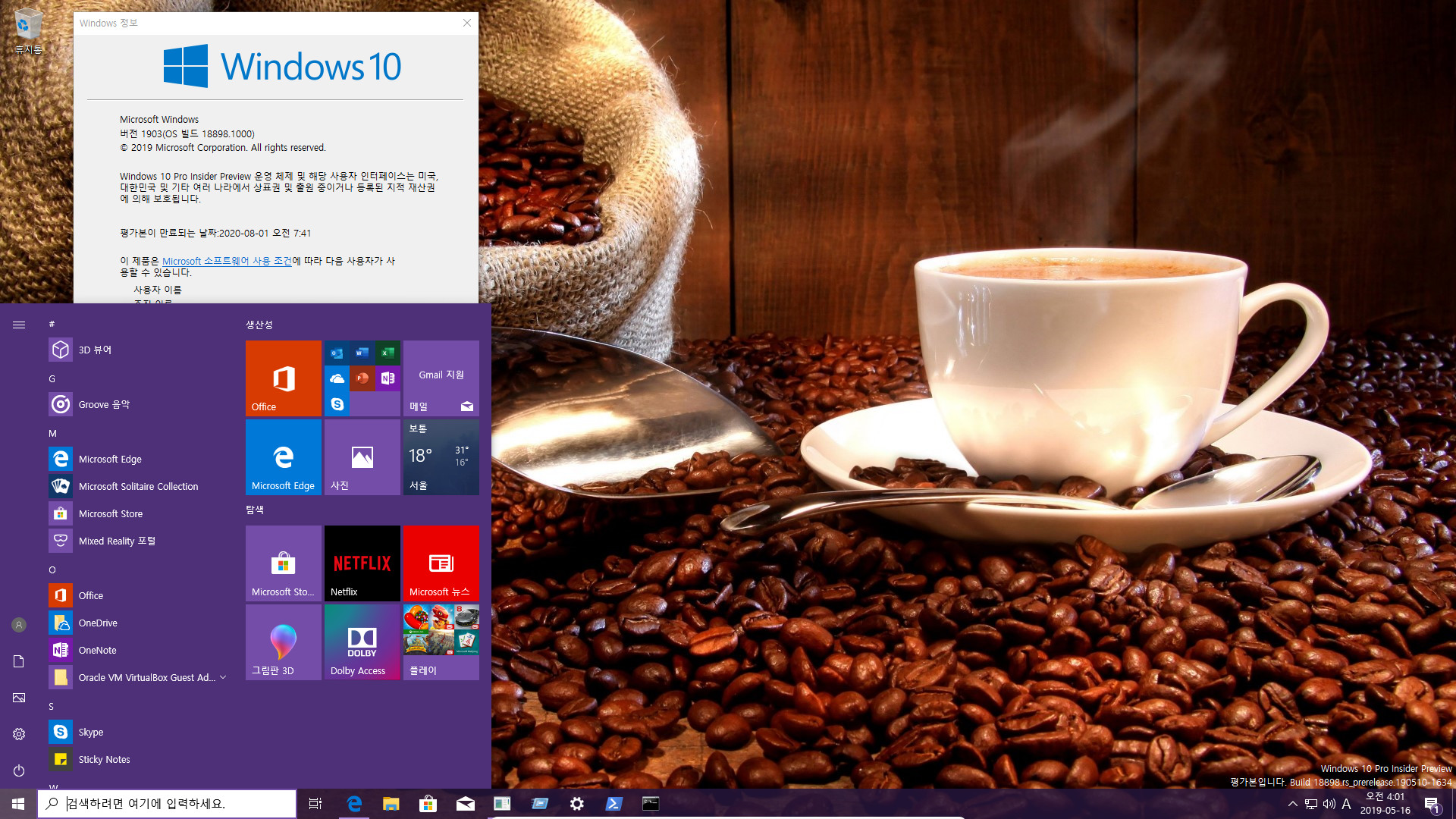Click the Close button on Windows 정보 dialog
1456x819 pixels.
point(467,23)
